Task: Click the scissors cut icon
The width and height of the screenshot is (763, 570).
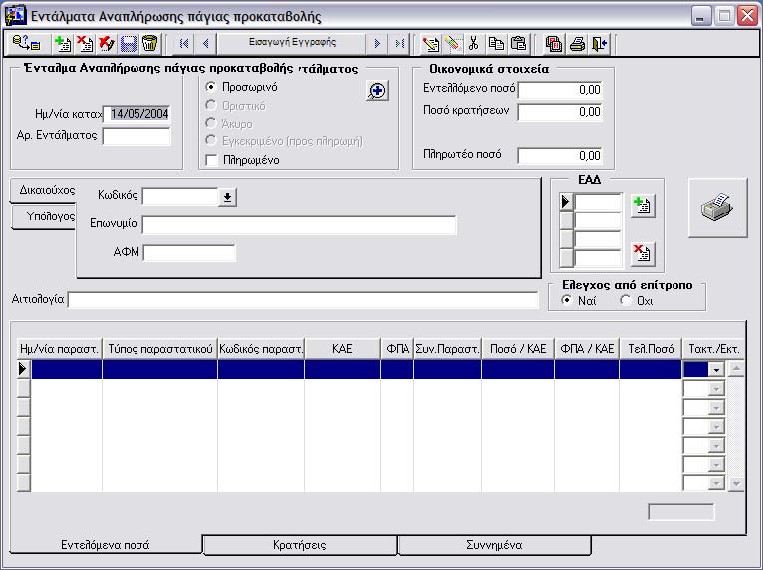Action: click(473, 43)
